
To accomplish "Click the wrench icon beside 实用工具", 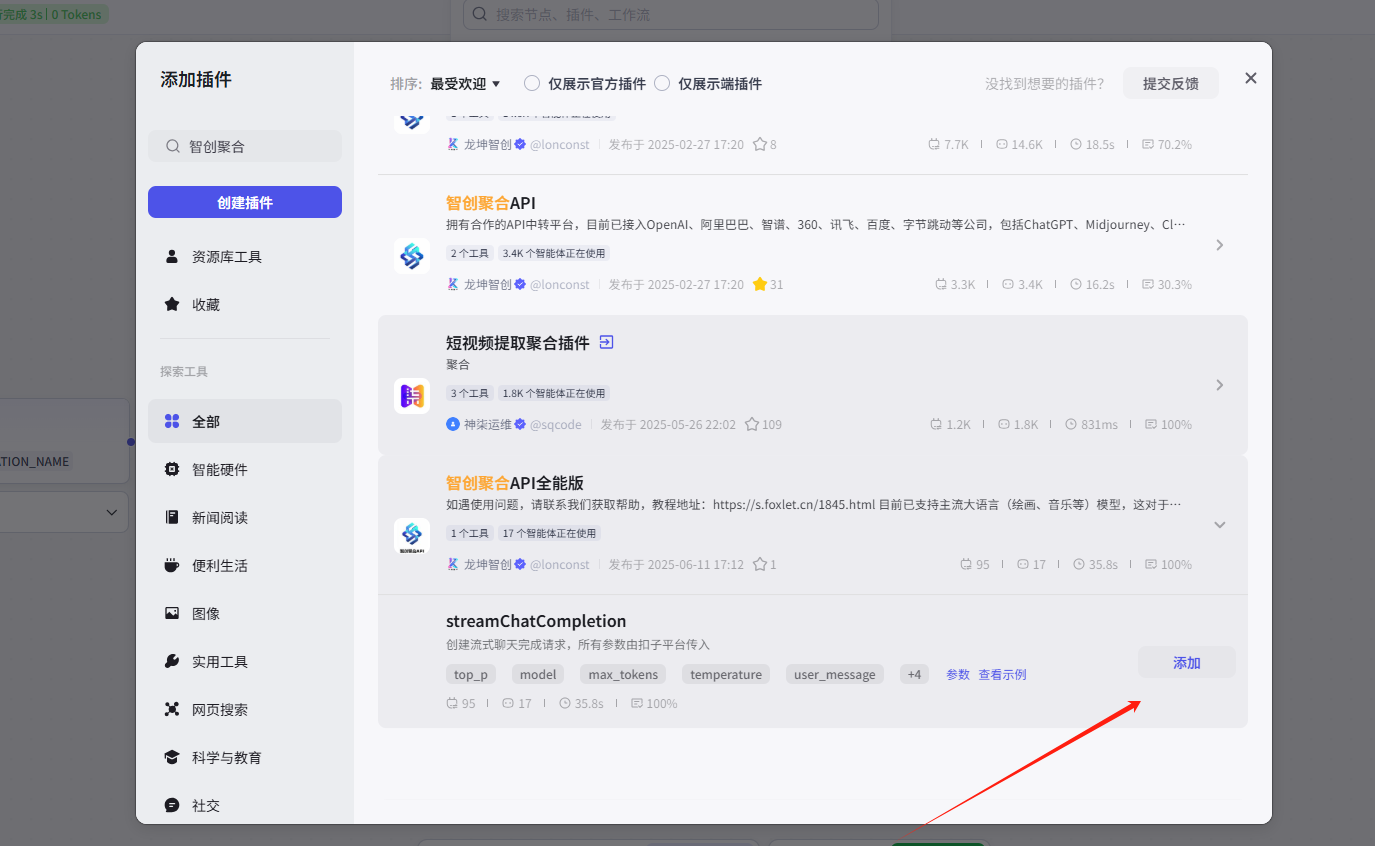I will tap(172, 662).
